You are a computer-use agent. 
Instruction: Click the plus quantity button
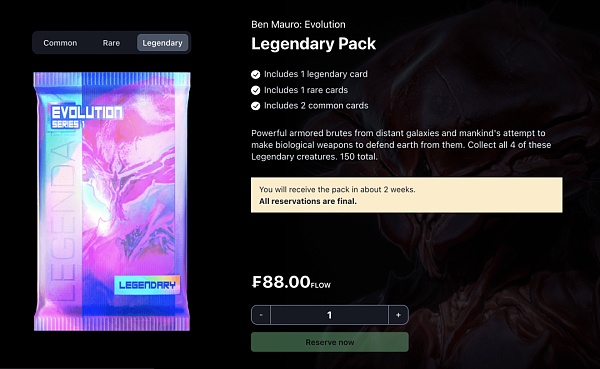tap(398, 315)
